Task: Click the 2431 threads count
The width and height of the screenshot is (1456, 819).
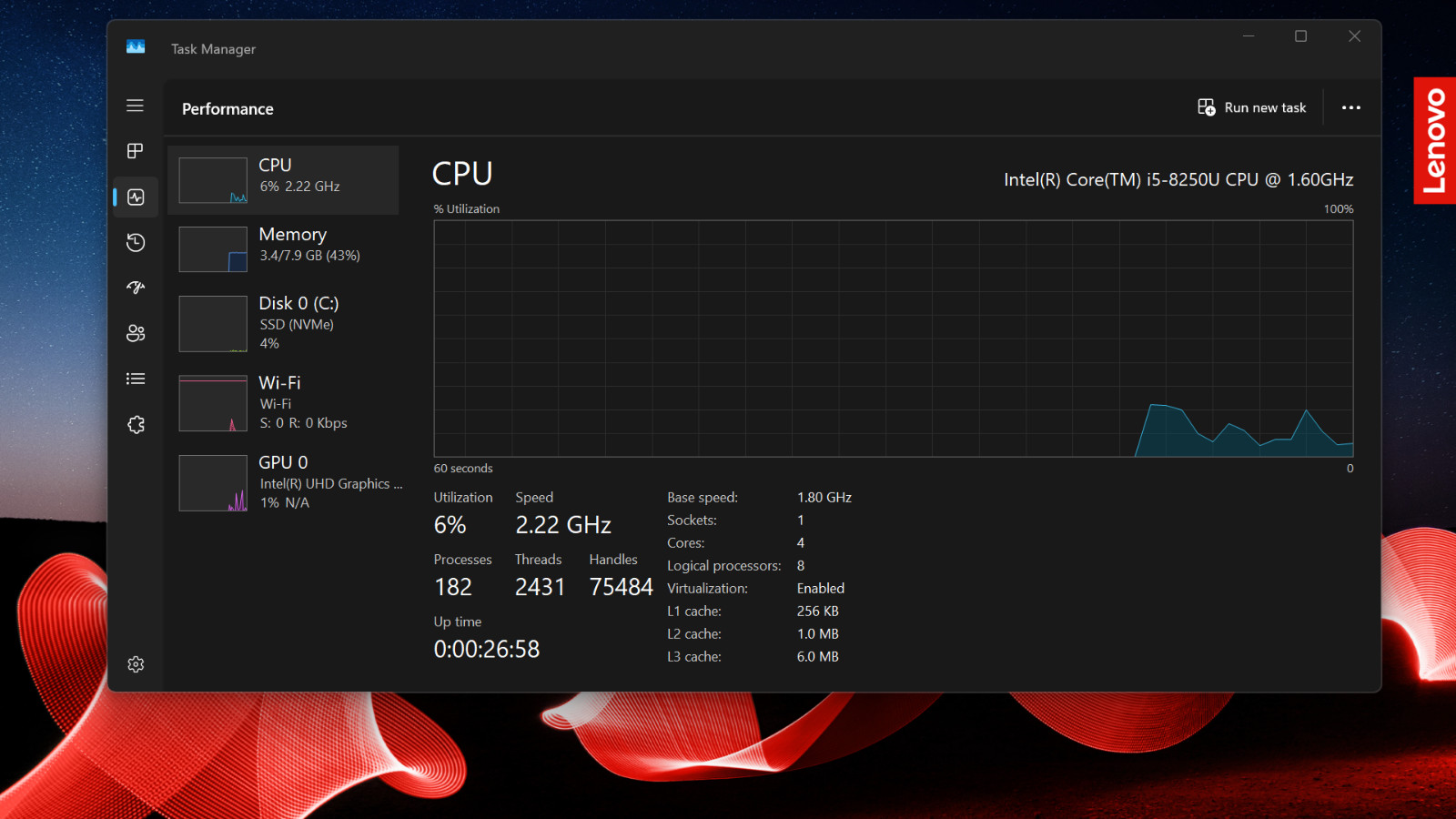Action: pos(541,587)
